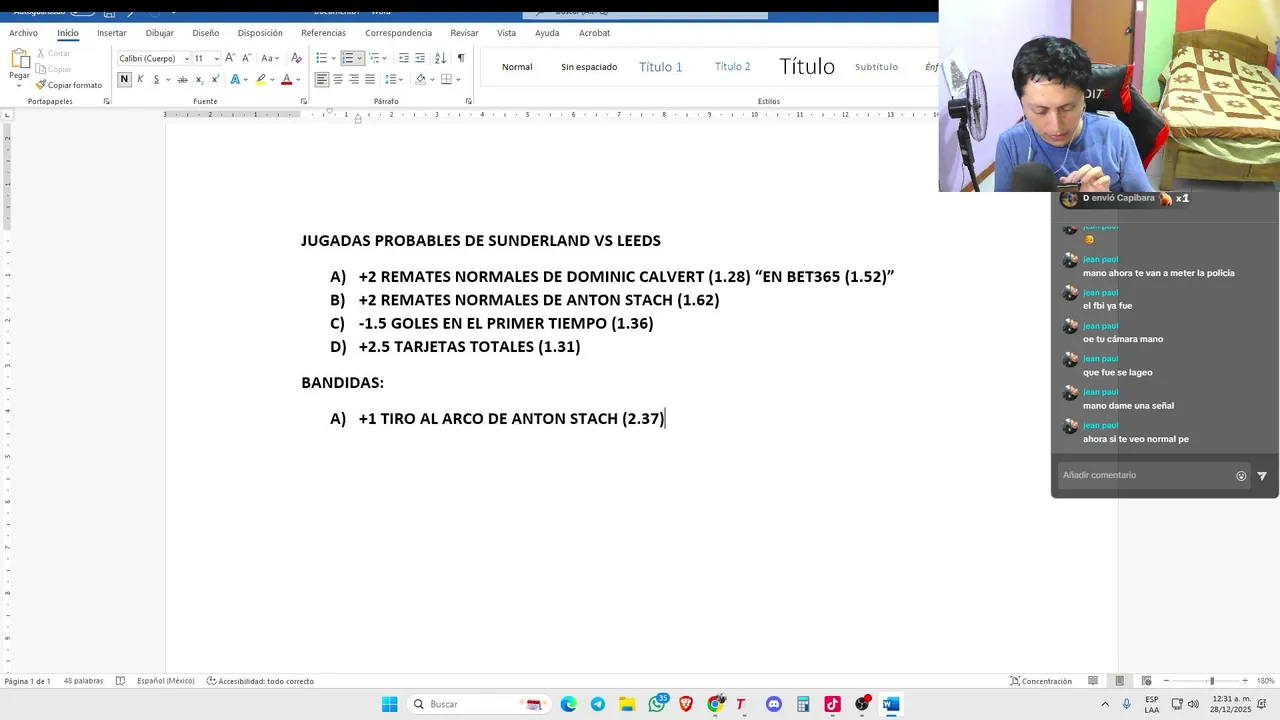The image size is (1280, 720).
Task: Click the send comment arrow icon
Action: tap(1262, 476)
